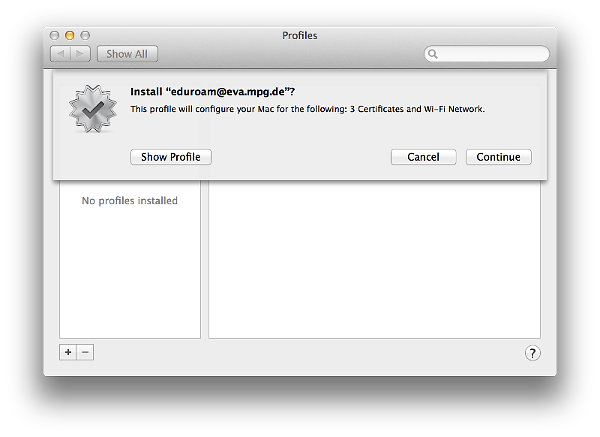Add a profile with the plus button
This screenshot has width=600, height=437.
[68, 352]
